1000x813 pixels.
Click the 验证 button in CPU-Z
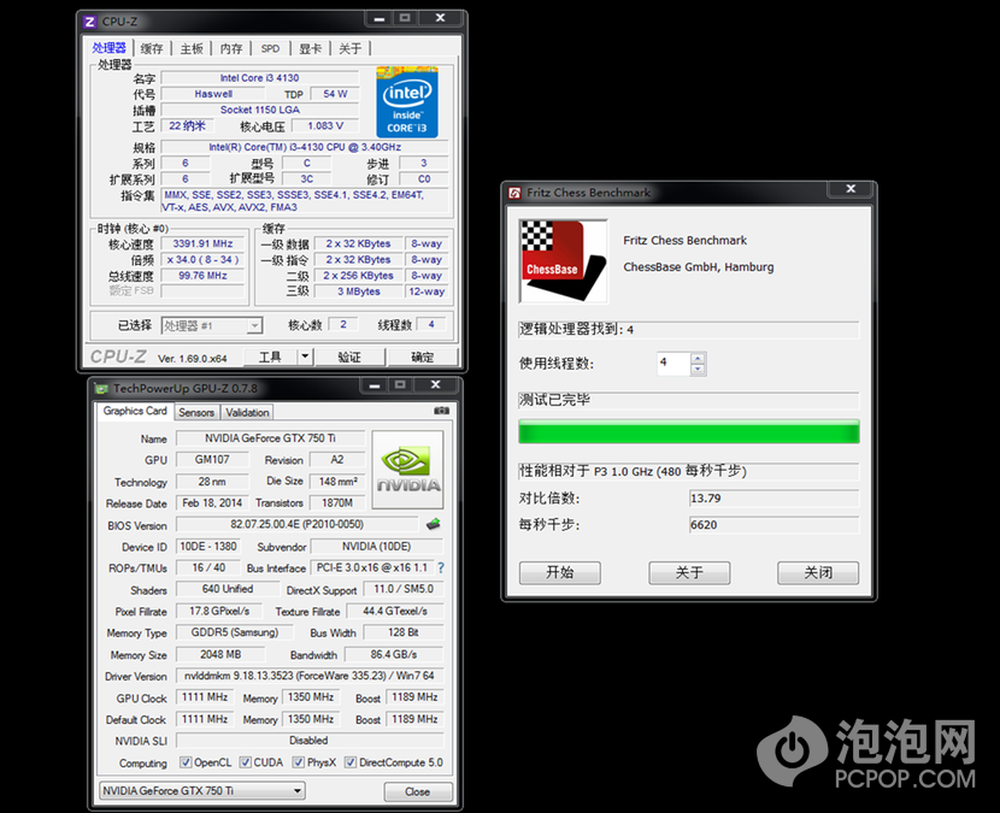(x=349, y=357)
